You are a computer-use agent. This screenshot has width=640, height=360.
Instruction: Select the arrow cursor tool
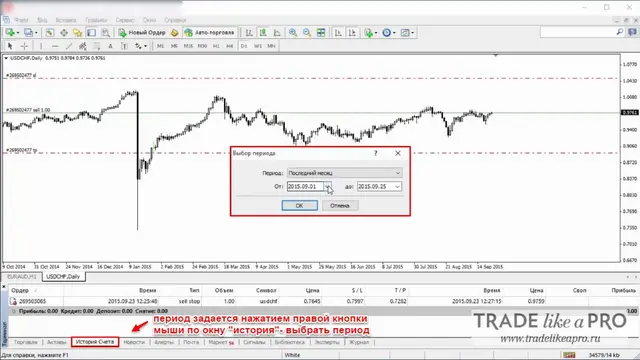point(10,46)
